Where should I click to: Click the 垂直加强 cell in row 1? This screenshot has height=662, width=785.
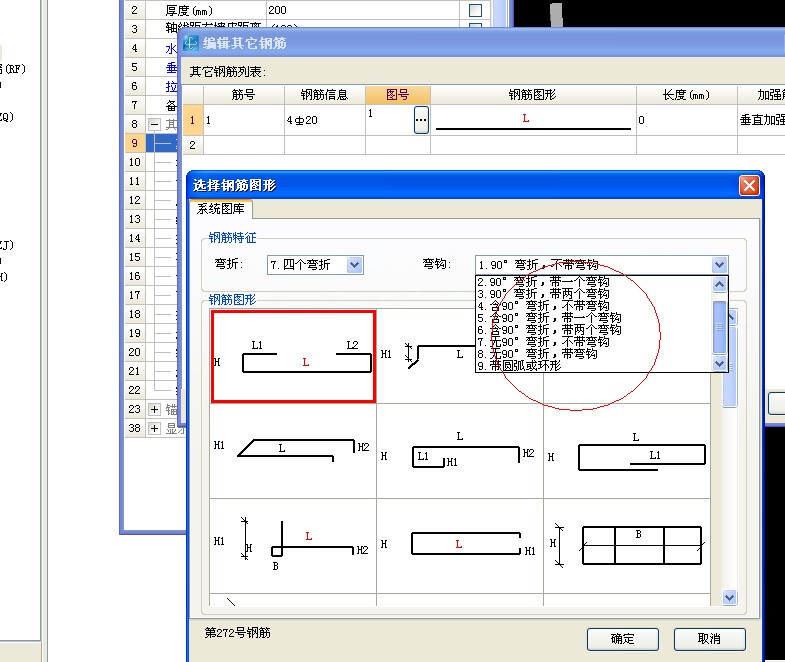click(x=761, y=120)
